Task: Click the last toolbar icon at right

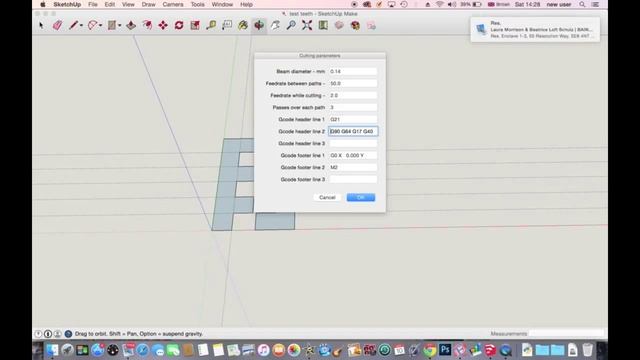Action: click(x=371, y=25)
